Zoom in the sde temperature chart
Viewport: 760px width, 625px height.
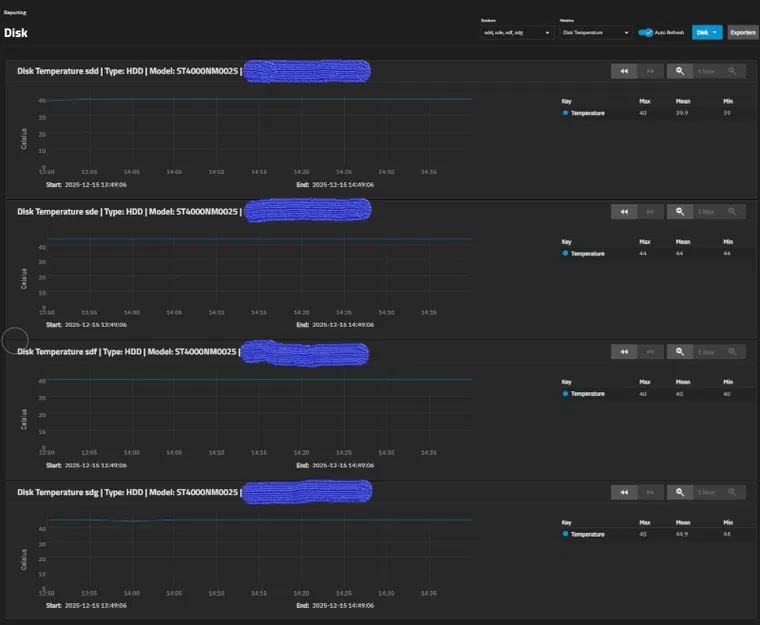click(x=732, y=212)
